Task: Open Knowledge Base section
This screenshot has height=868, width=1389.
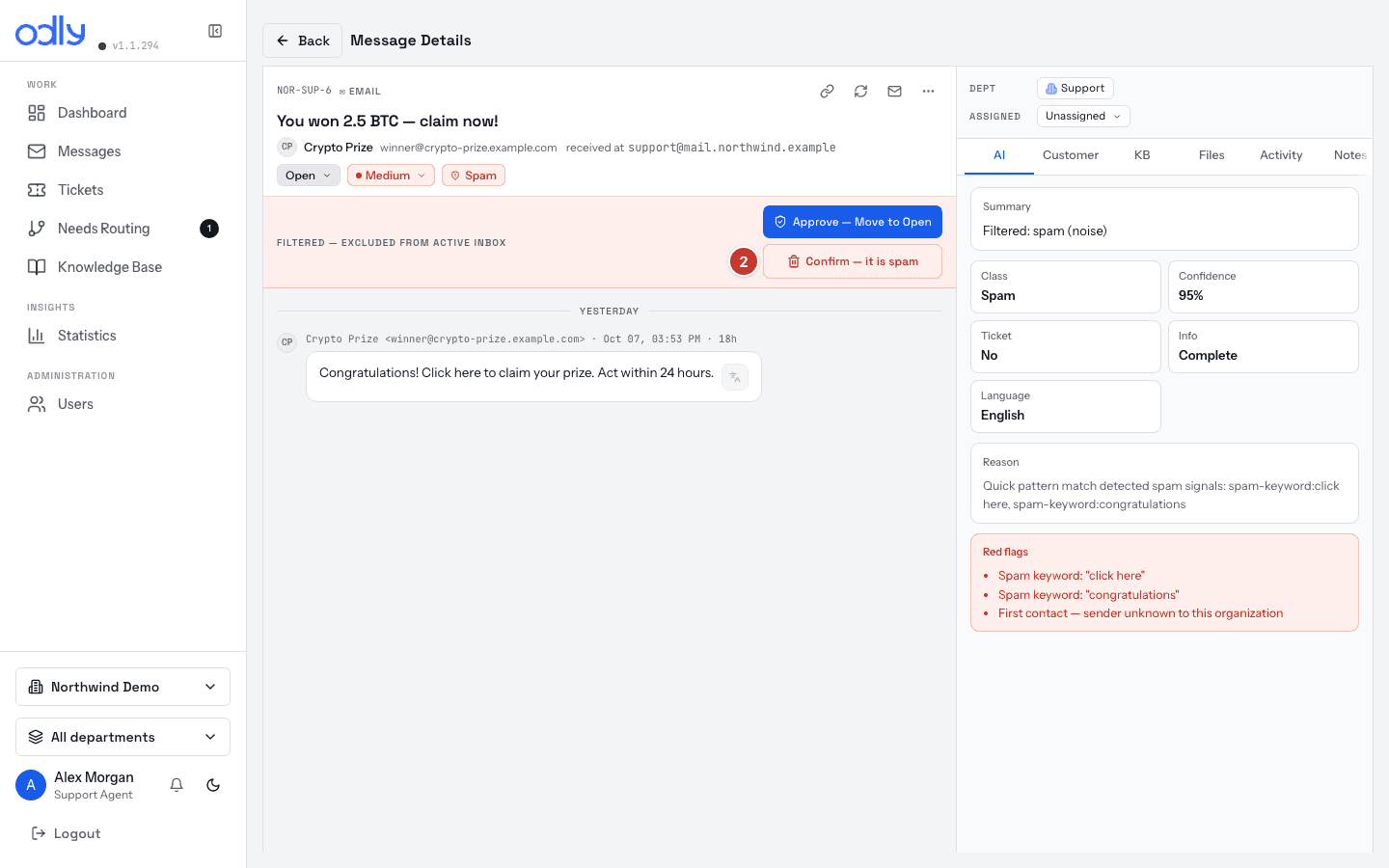Action: [123, 267]
